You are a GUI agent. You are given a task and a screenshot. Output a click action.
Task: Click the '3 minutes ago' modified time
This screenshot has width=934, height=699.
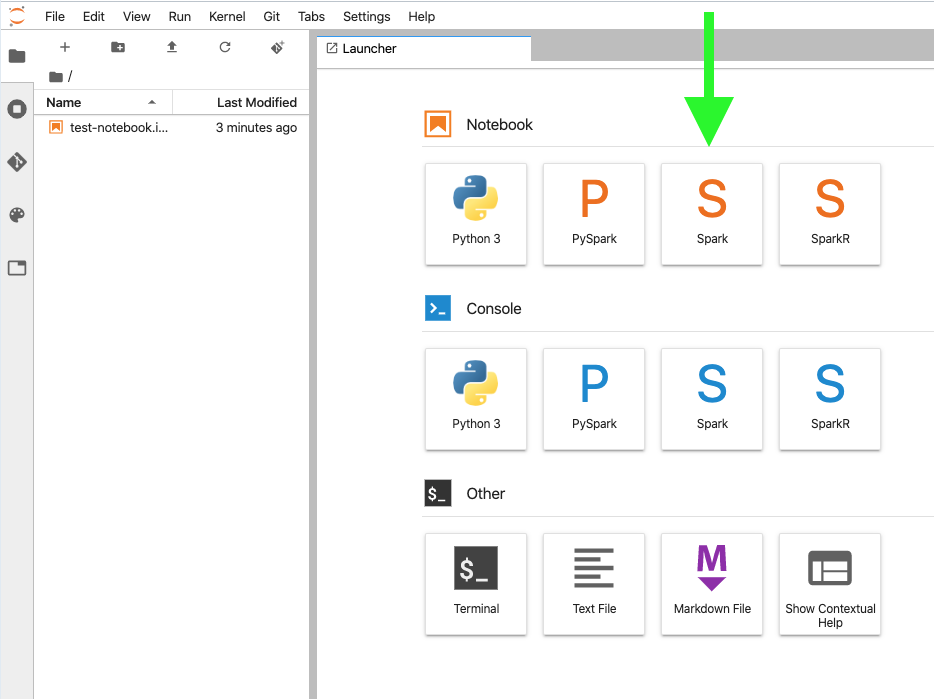(256, 128)
